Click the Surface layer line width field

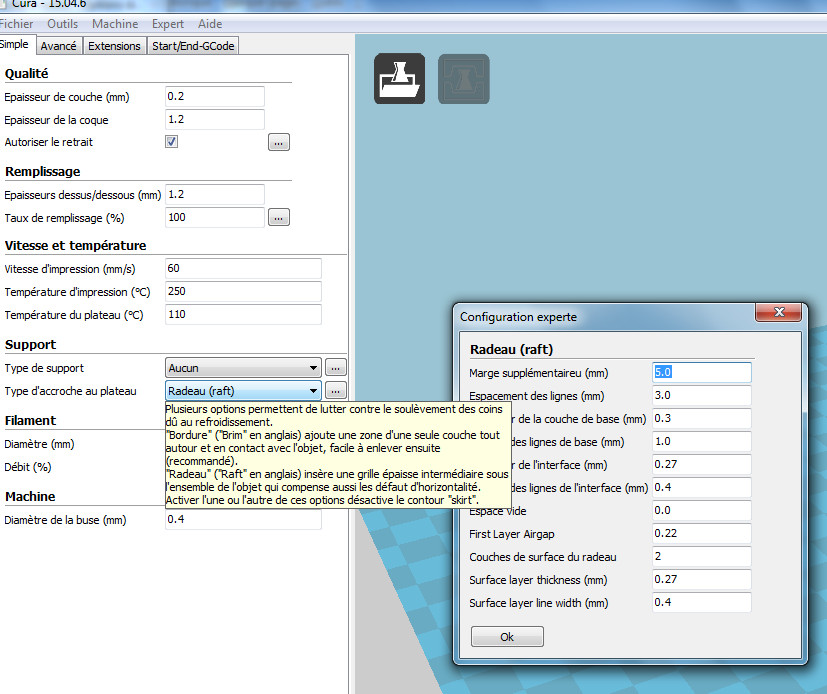(x=701, y=603)
